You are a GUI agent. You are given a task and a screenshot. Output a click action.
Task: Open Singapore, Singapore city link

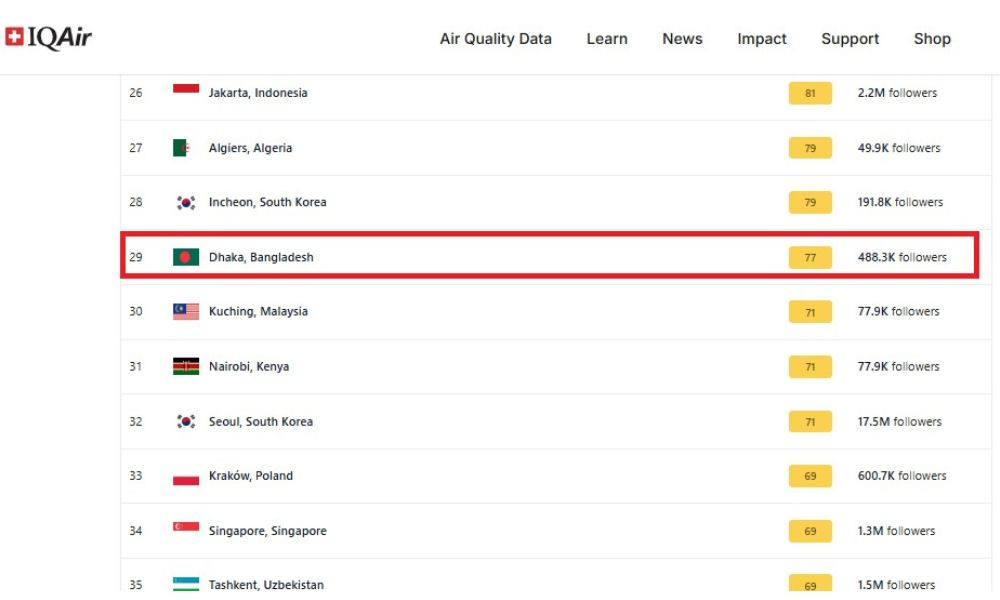click(x=267, y=530)
